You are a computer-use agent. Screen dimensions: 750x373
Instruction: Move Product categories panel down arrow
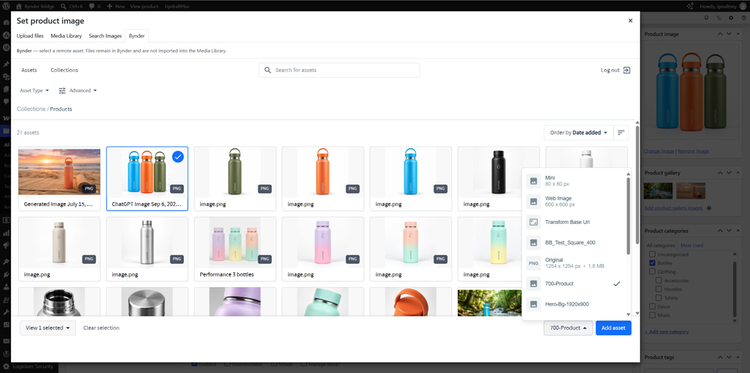(729, 231)
